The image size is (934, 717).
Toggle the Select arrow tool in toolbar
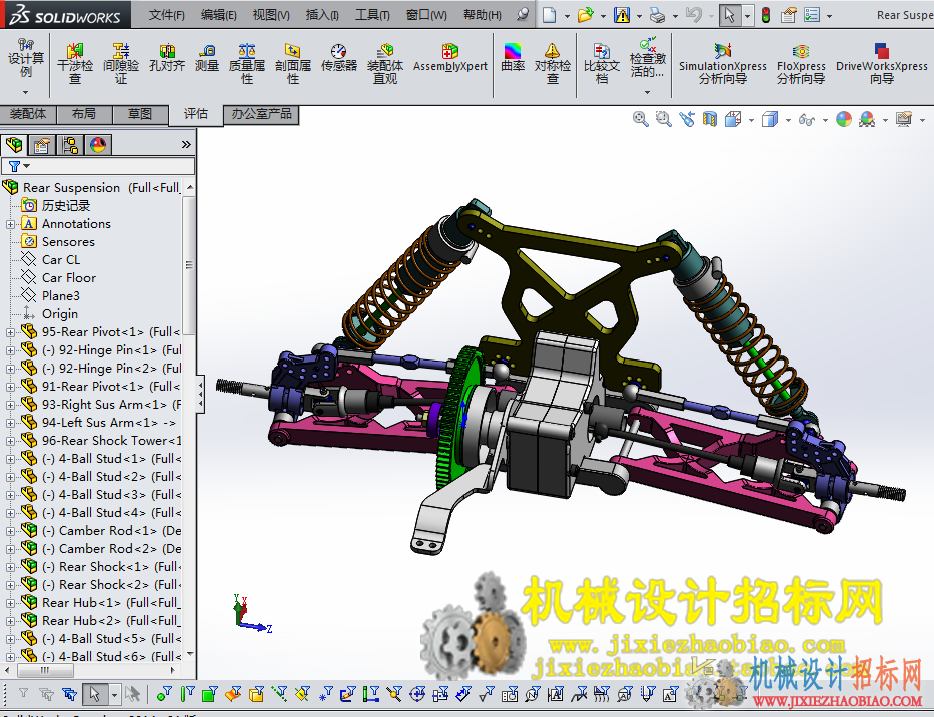coord(729,15)
